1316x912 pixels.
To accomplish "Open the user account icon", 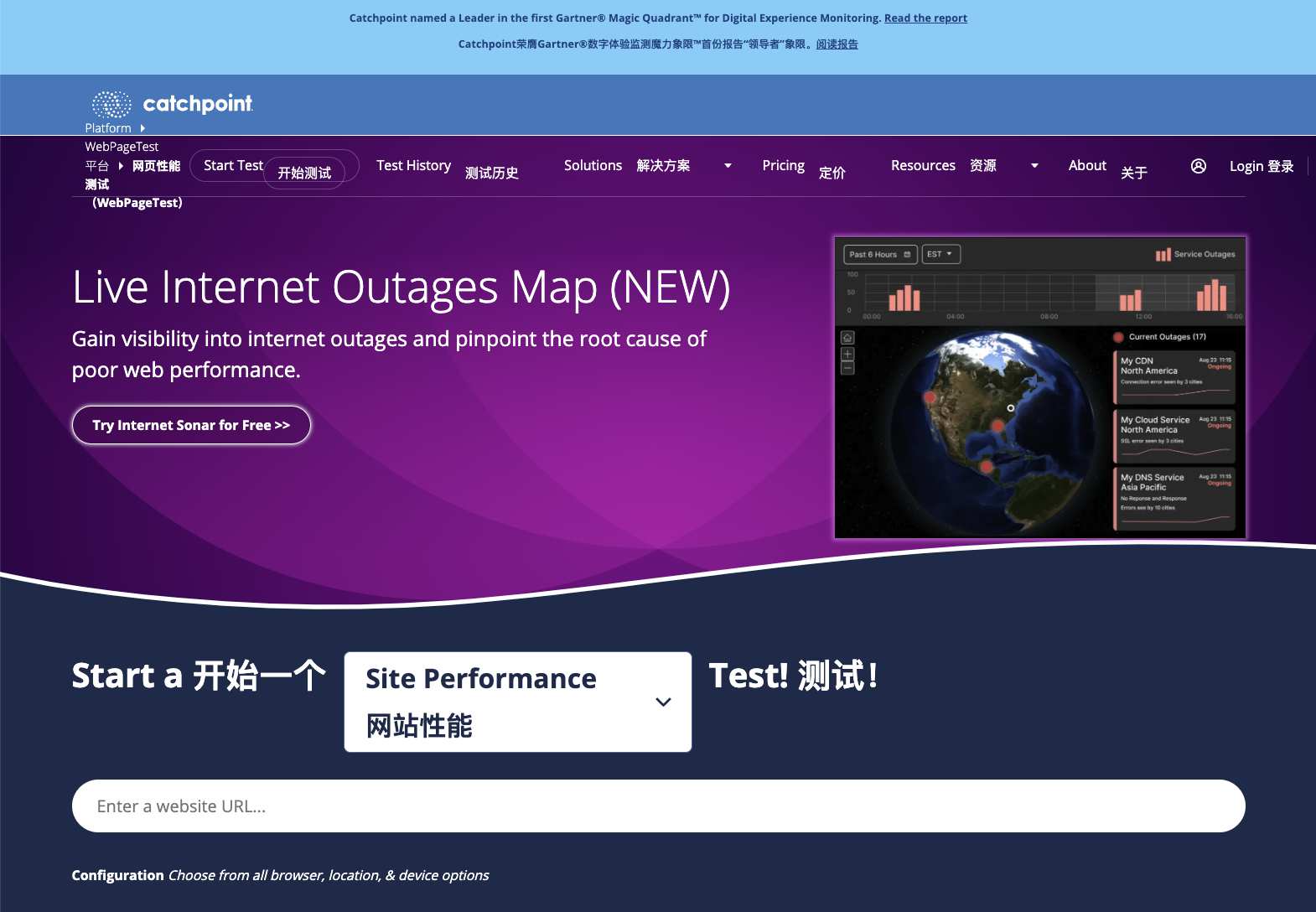I will 1199,166.
